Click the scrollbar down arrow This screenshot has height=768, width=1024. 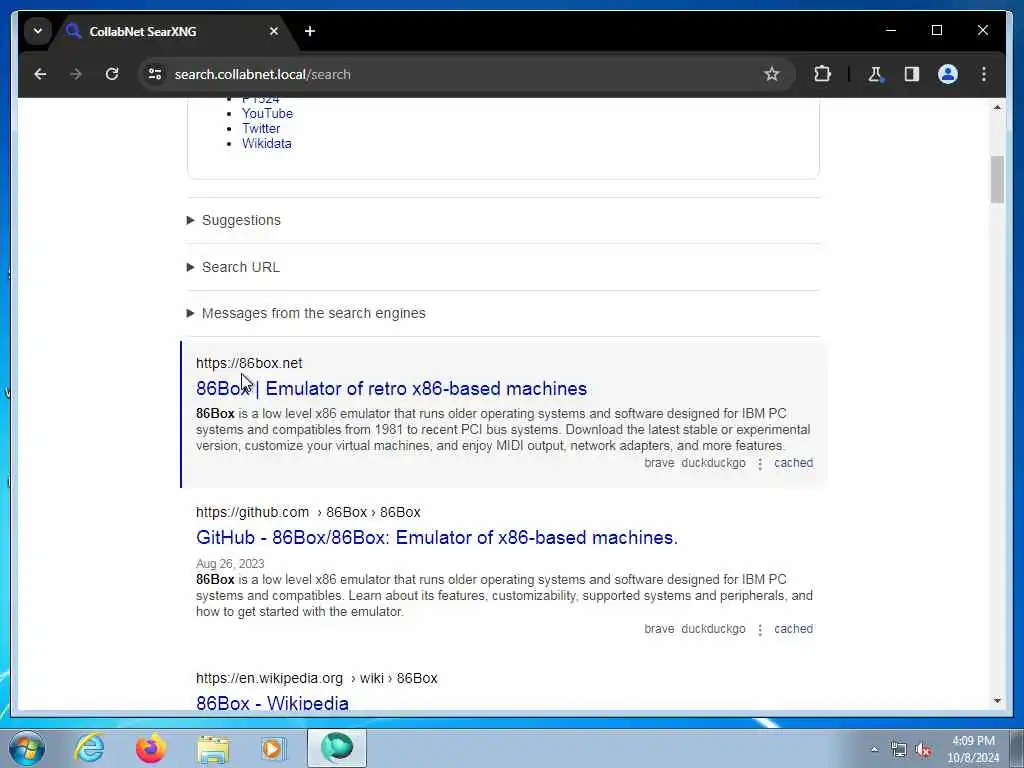[x=997, y=701]
